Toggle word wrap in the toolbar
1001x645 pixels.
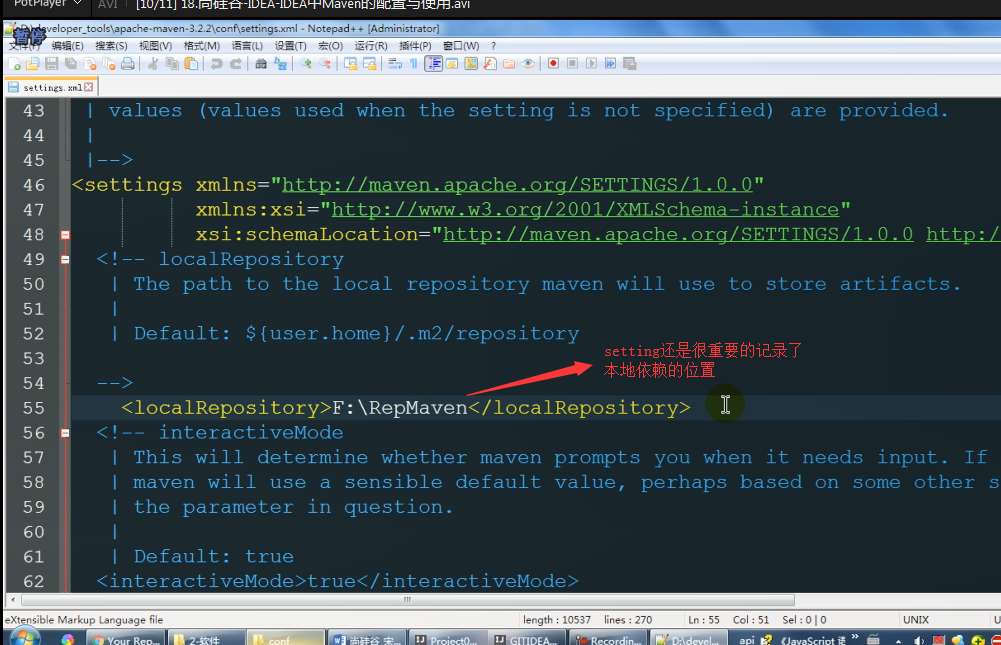click(395, 64)
